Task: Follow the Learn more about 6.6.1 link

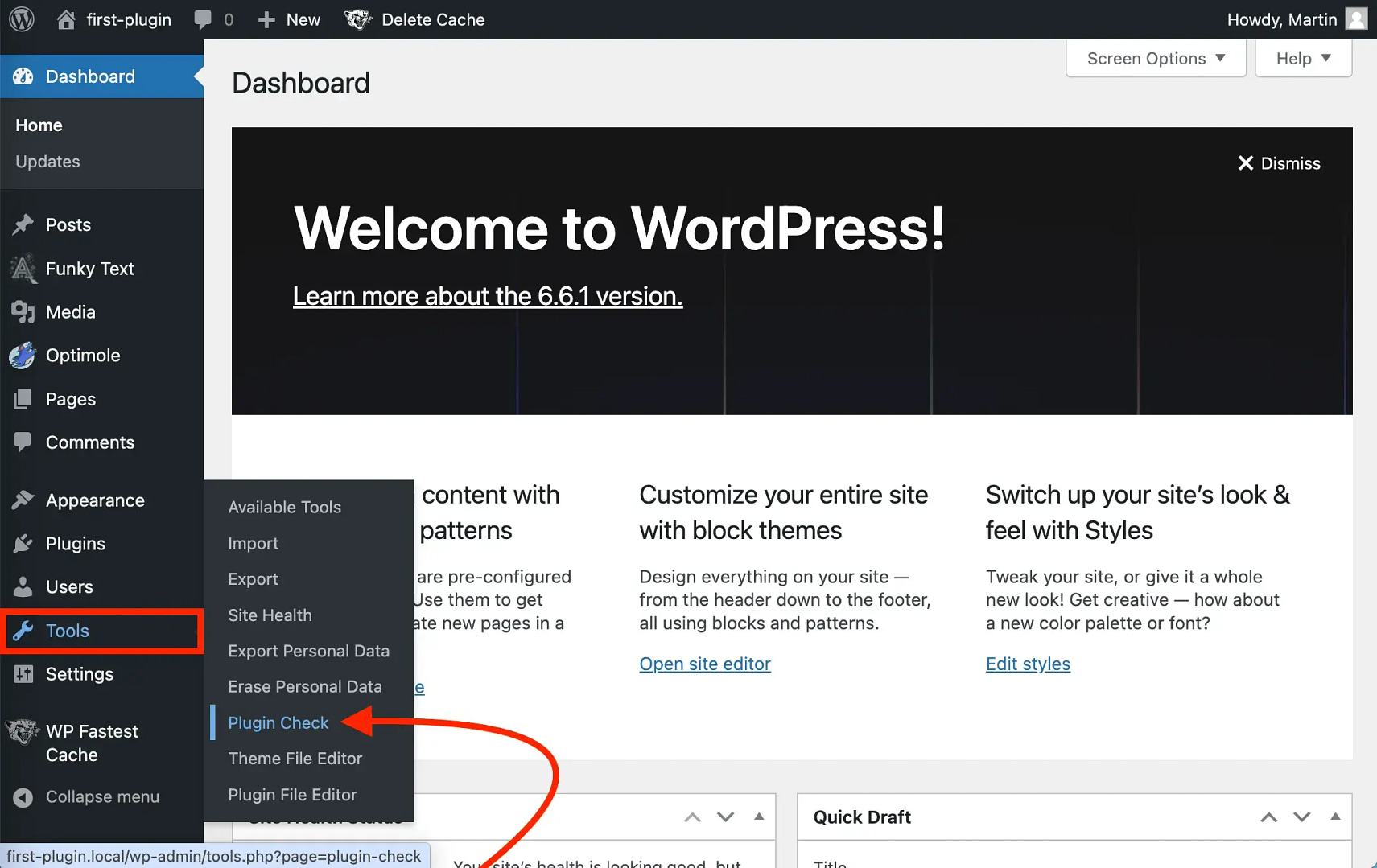Action: (488, 296)
